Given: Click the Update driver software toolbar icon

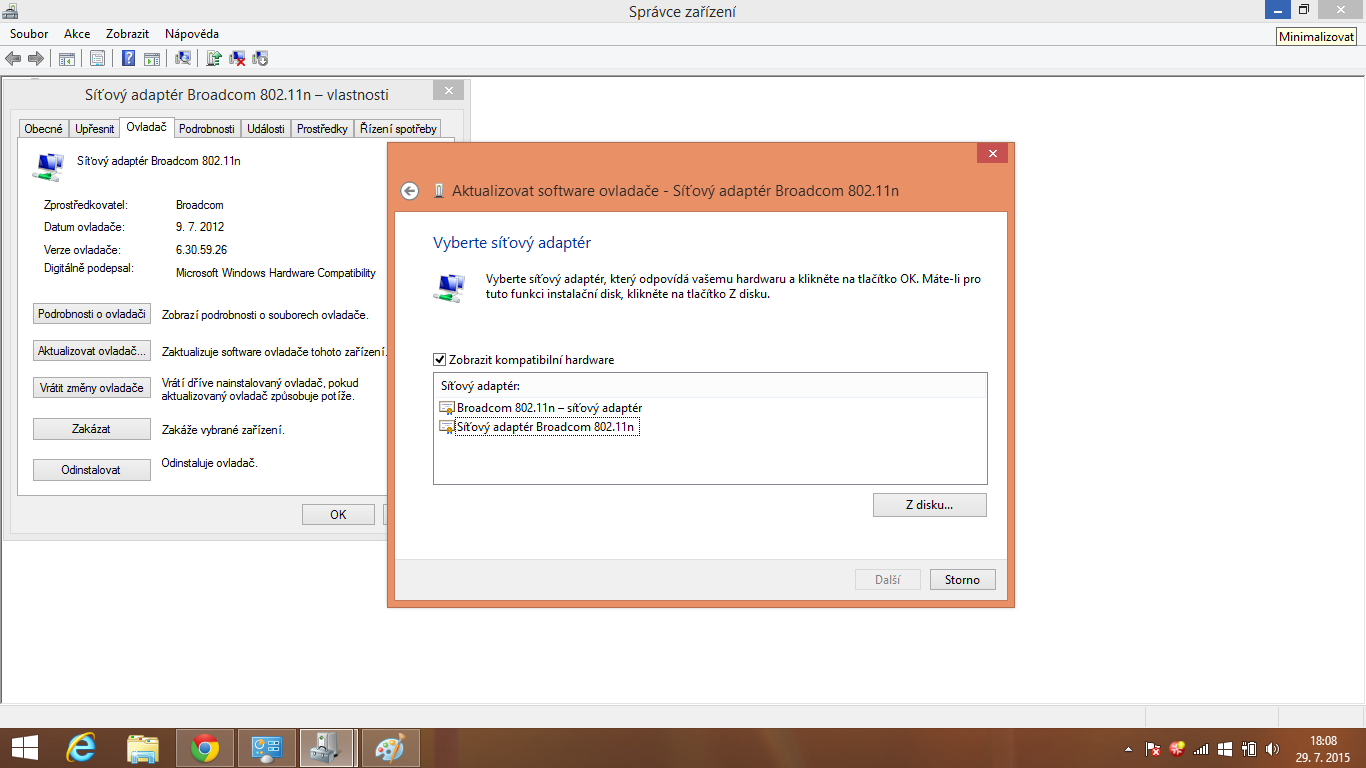Looking at the screenshot, I should (x=214, y=58).
